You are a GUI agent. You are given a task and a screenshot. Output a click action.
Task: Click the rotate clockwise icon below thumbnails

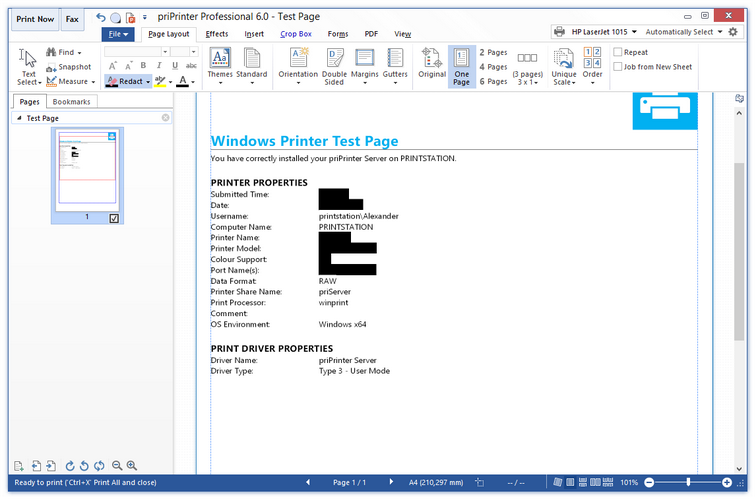pos(70,466)
